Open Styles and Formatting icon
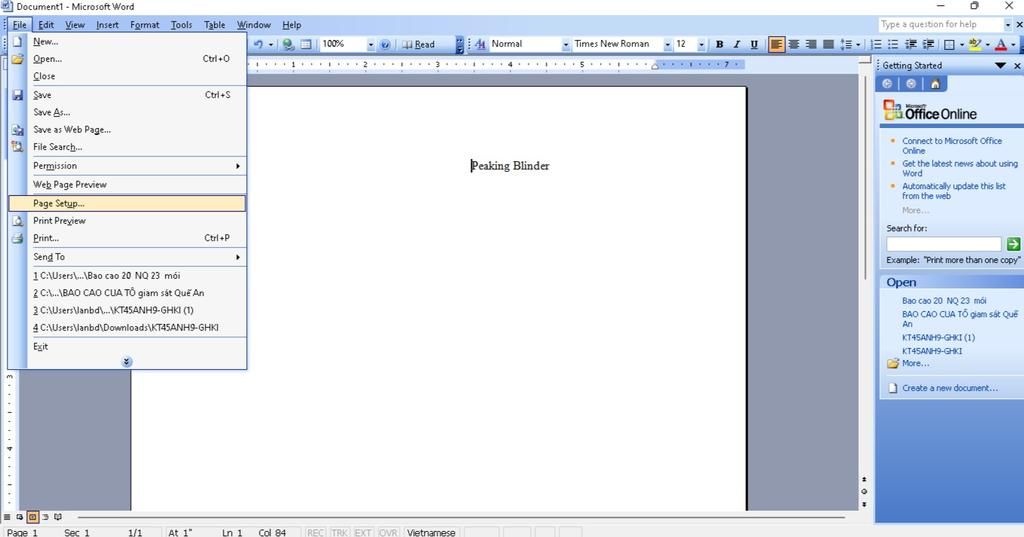The image size is (1024, 537). pyautogui.click(x=480, y=44)
